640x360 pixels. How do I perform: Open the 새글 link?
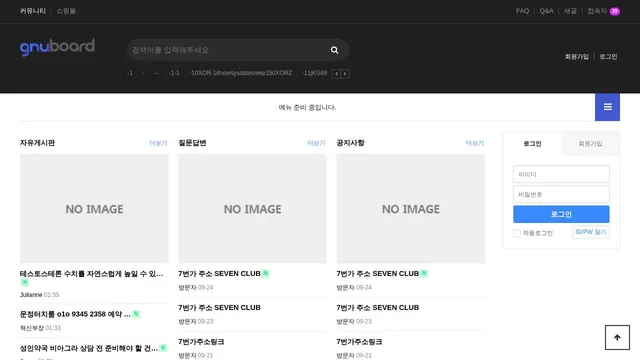click(570, 11)
